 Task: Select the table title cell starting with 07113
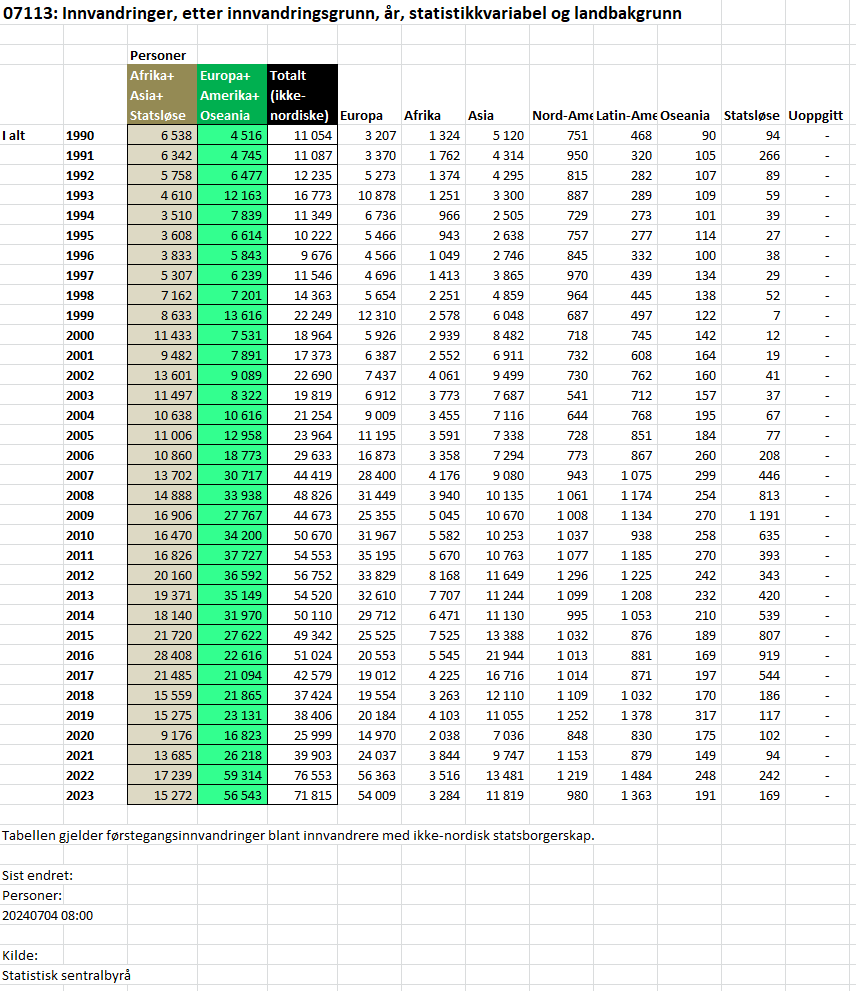(342, 13)
